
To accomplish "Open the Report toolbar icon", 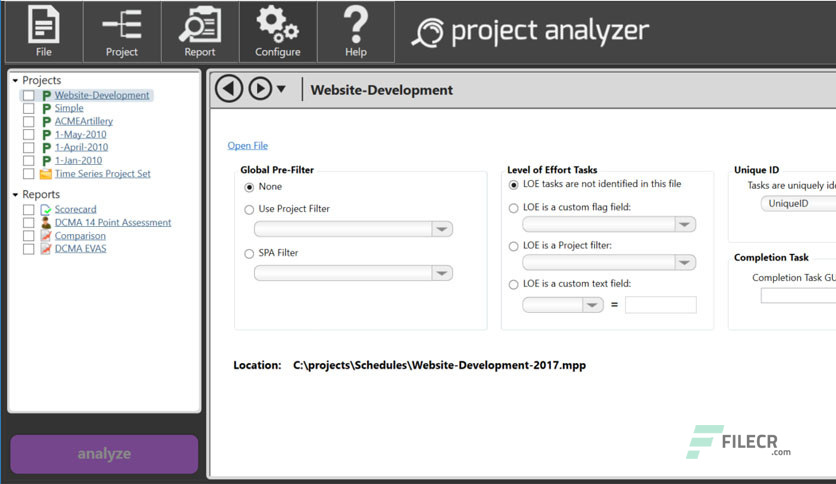I will click(199, 24).
